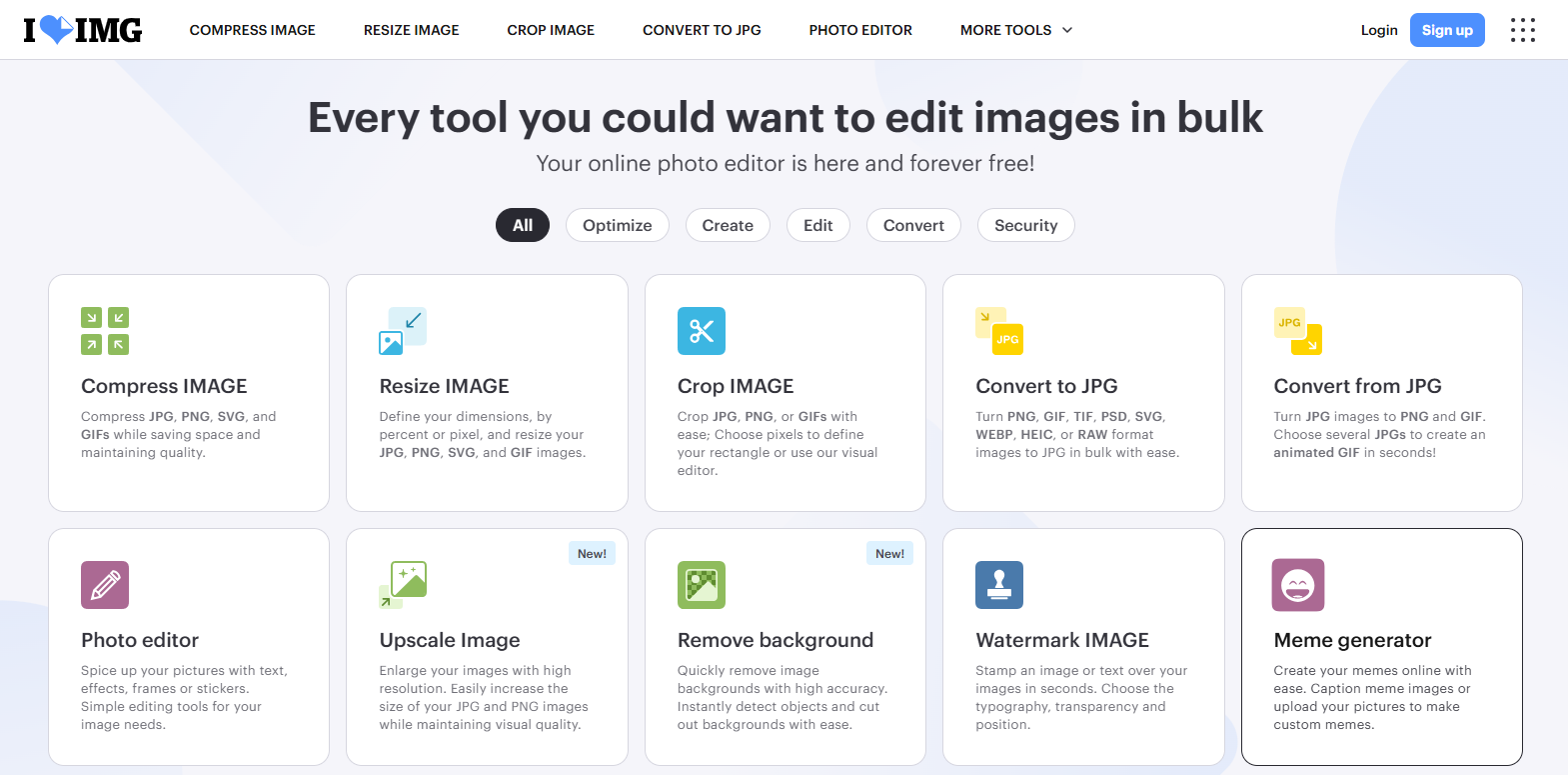The width and height of the screenshot is (1568, 775).
Task: Click the Sign up button
Action: pos(1447,30)
